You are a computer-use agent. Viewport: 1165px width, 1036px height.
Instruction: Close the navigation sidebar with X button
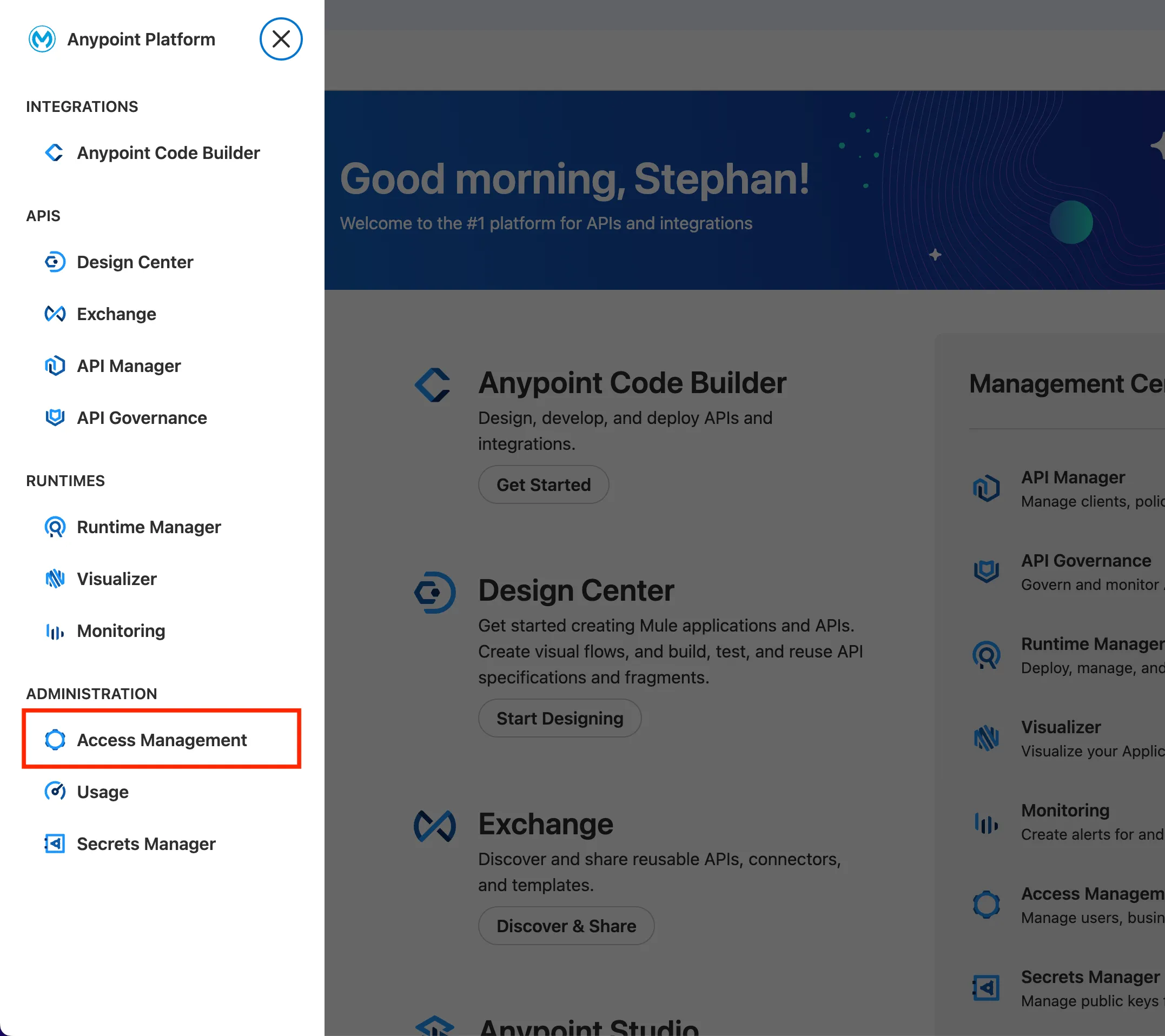click(x=280, y=39)
